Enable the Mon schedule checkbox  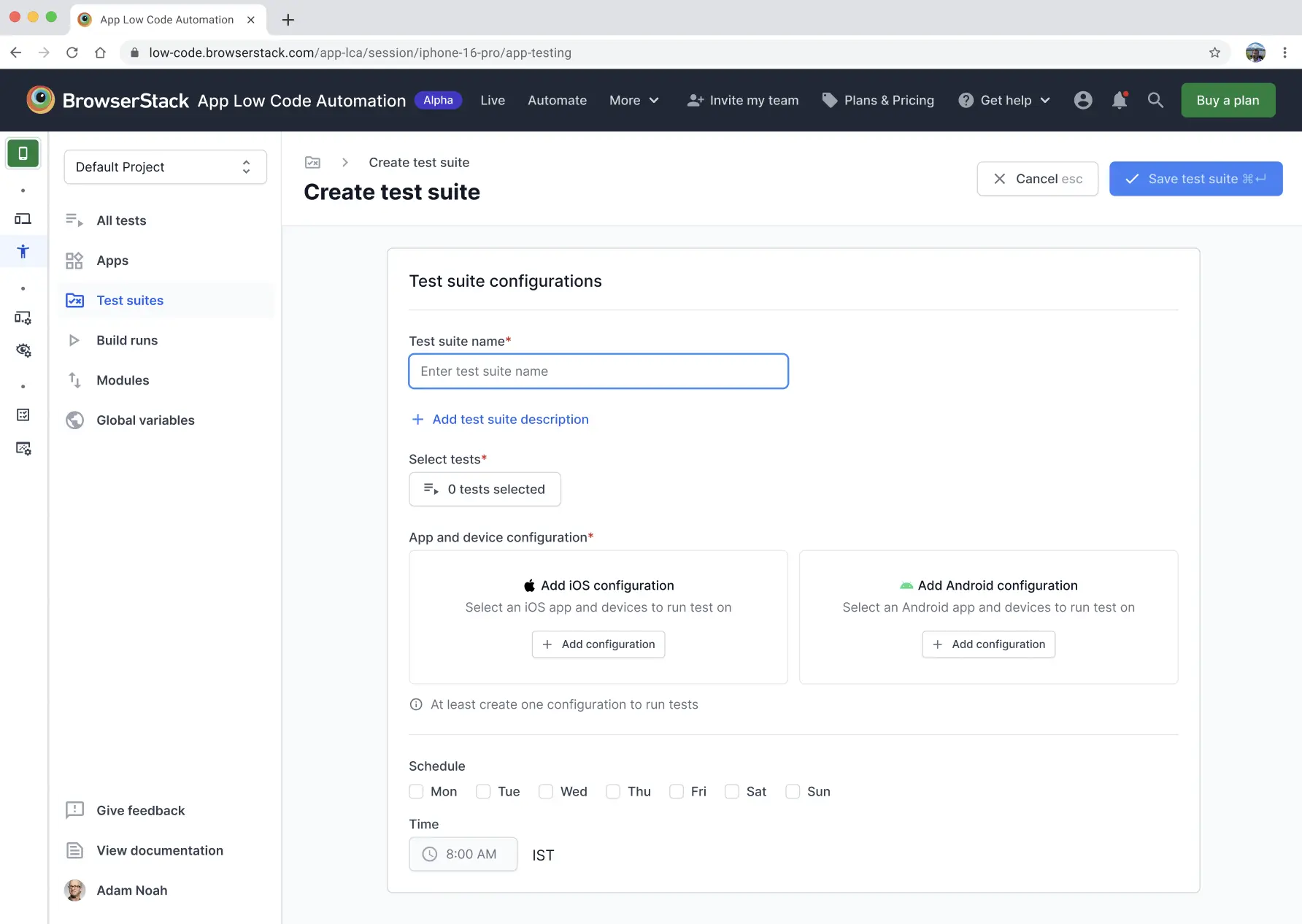[415, 791]
